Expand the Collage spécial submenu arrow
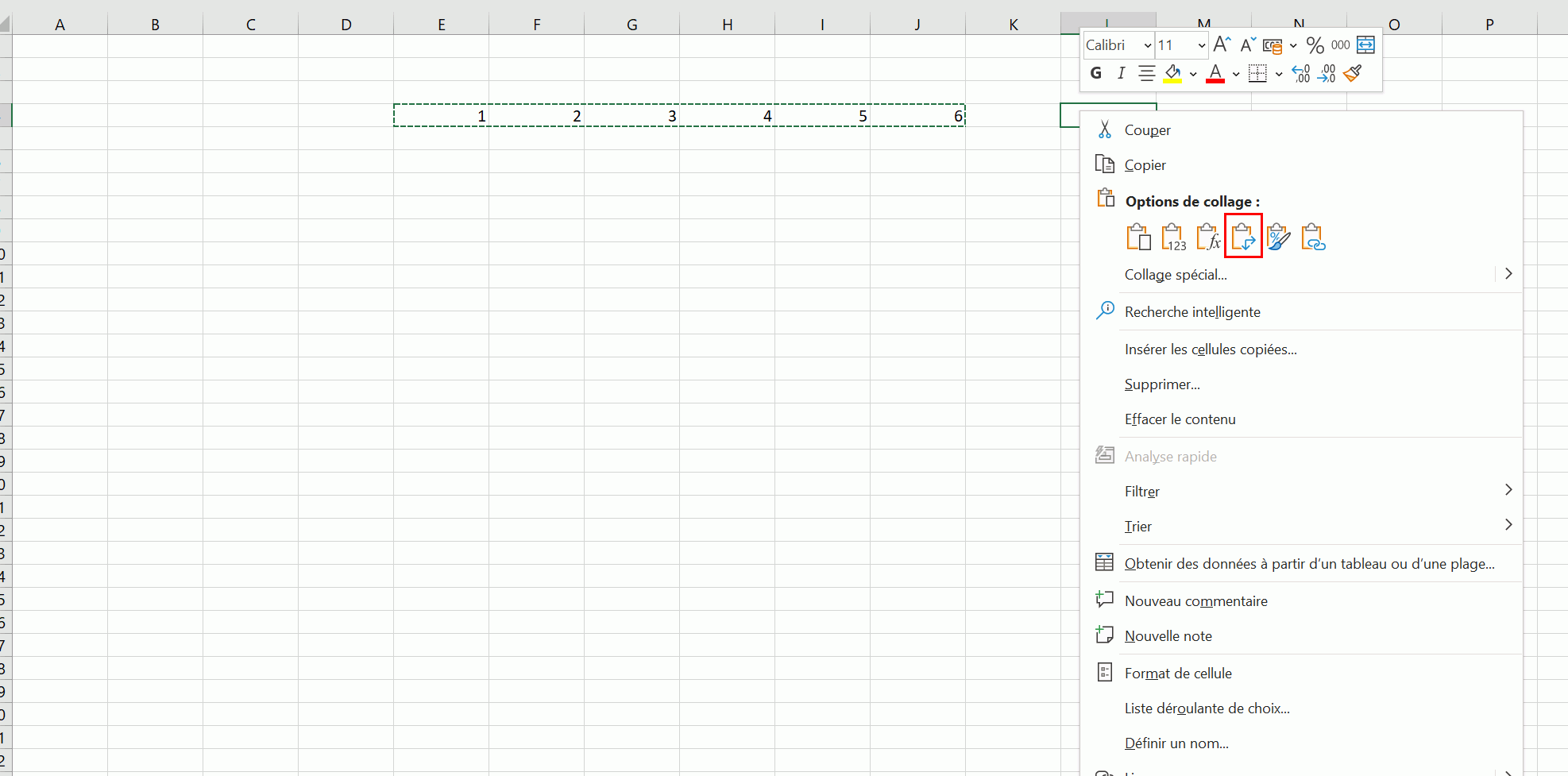The width and height of the screenshot is (1568, 776). [1508, 274]
